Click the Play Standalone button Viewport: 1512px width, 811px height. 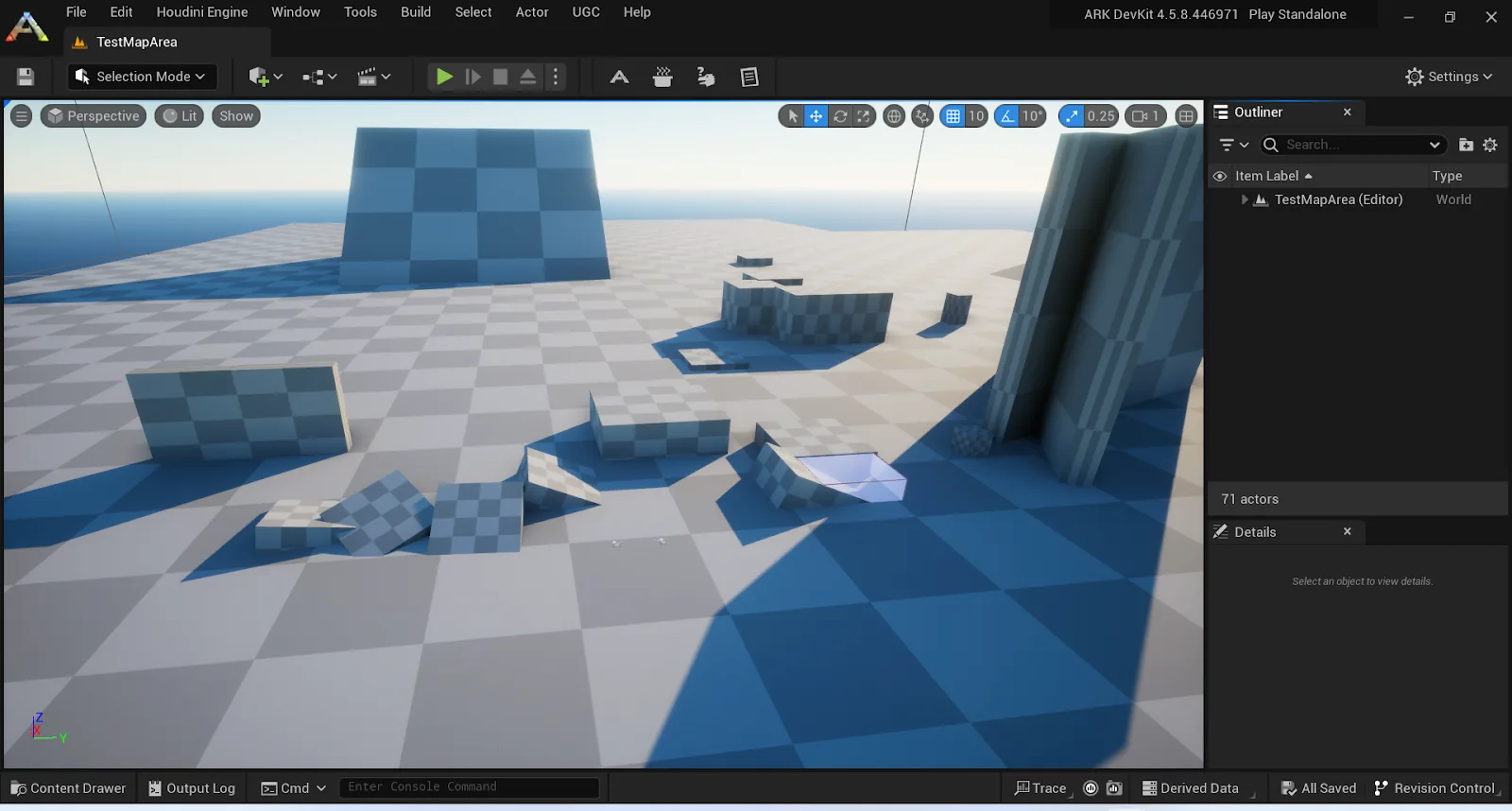coord(1297,14)
